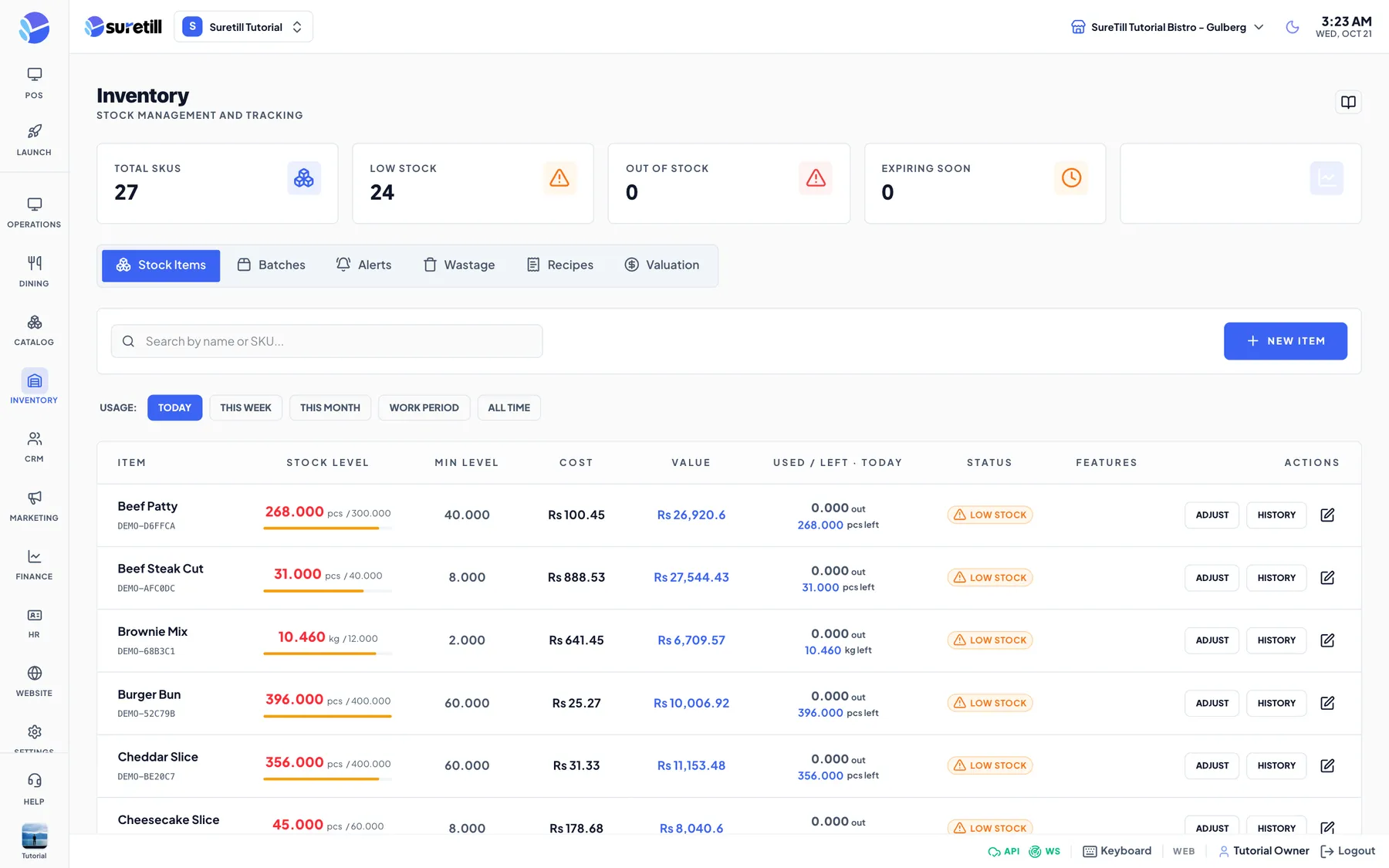Select THIS WEEK usage filter
The width and height of the screenshot is (1389, 868).
pos(245,407)
